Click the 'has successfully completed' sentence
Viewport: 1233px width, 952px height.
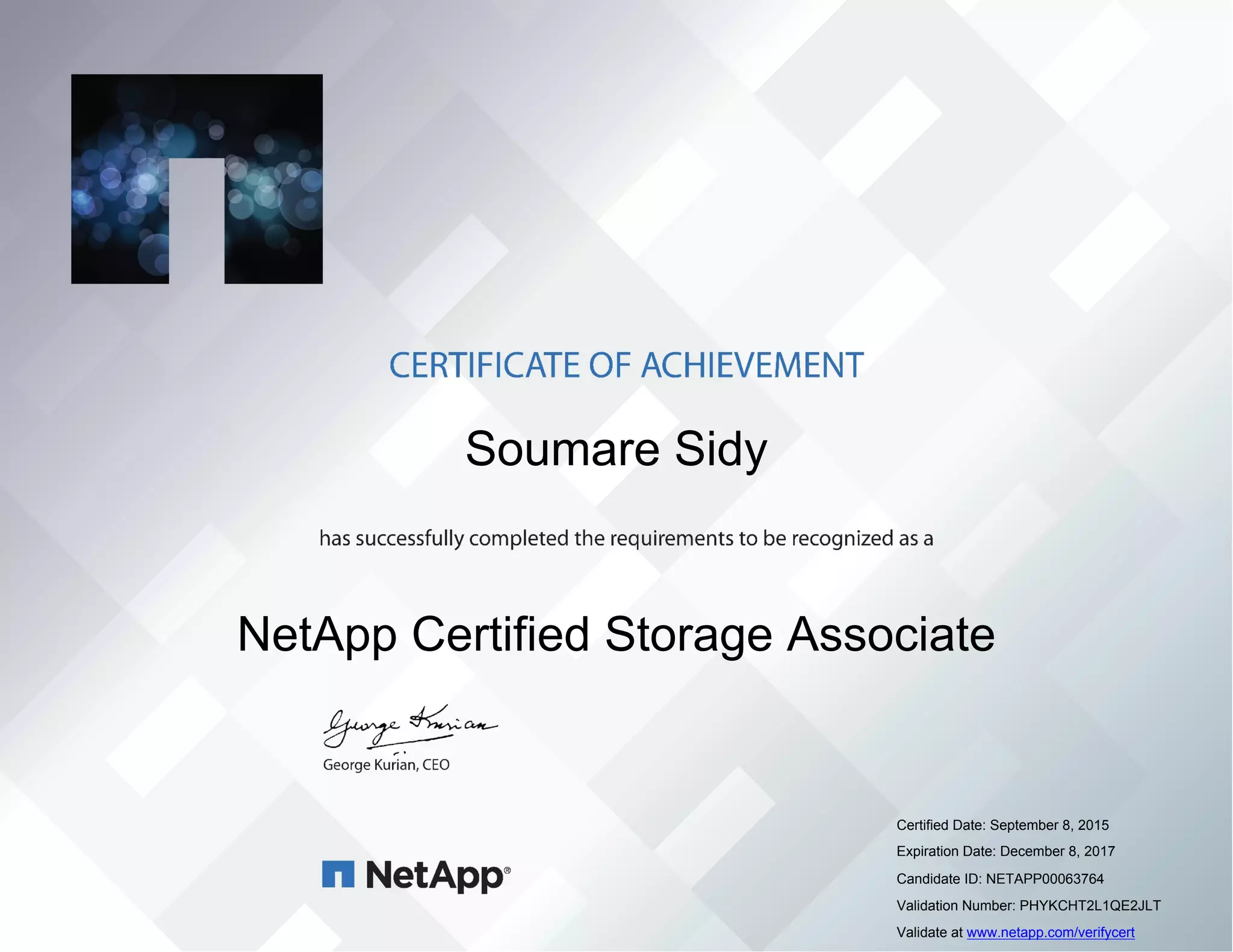pyautogui.click(x=626, y=538)
